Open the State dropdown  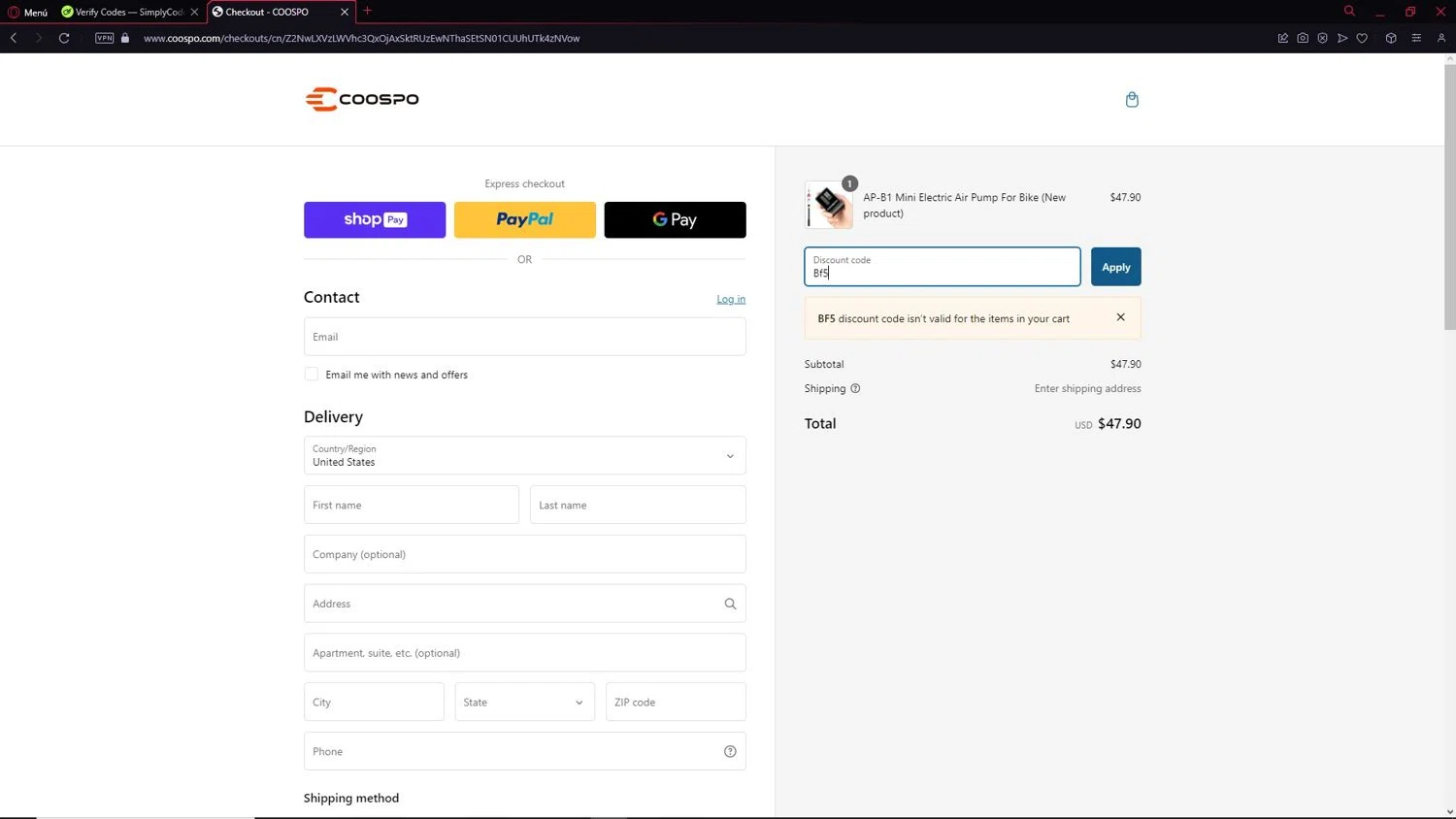coord(525,702)
